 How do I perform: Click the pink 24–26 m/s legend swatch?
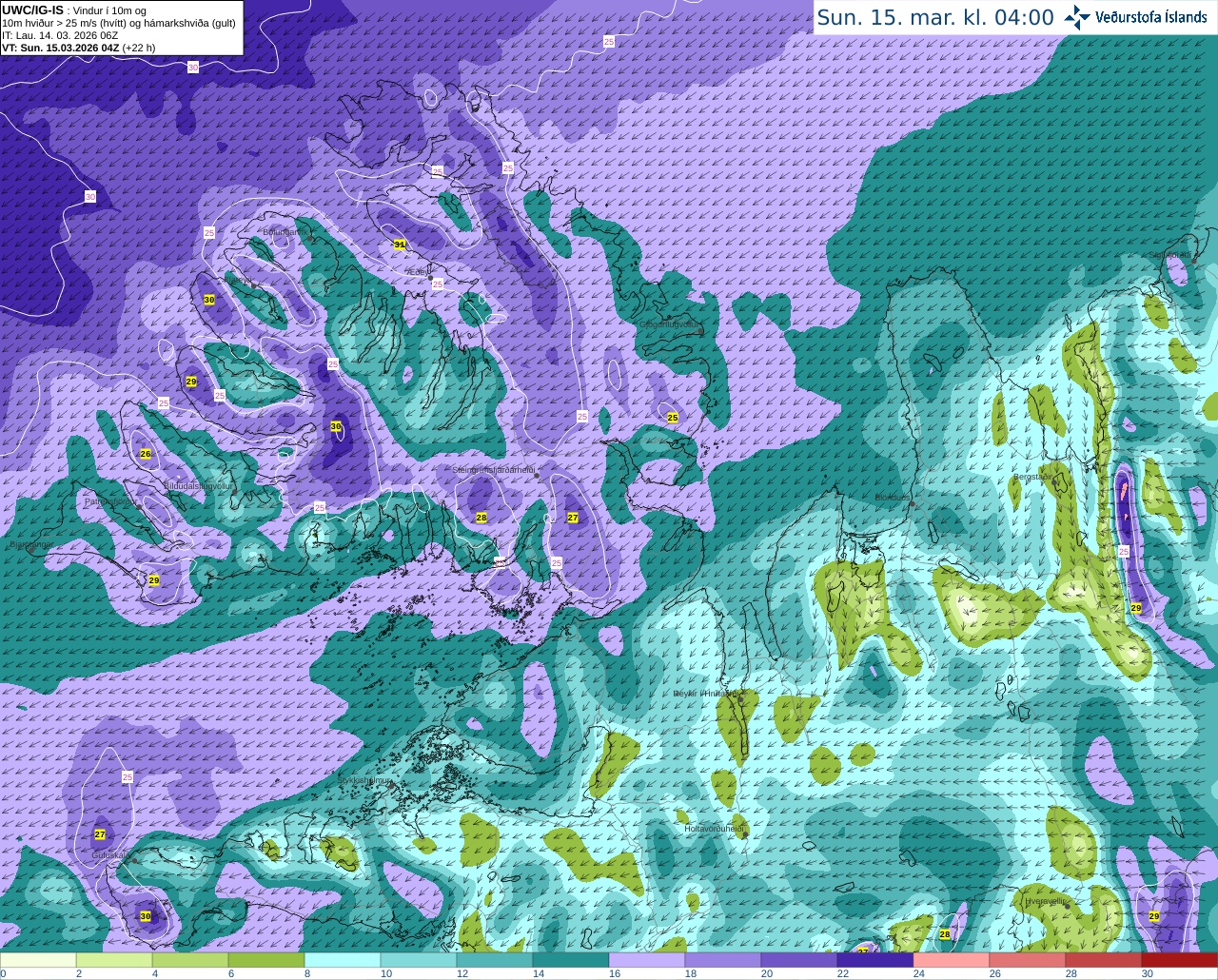point(952,960)
